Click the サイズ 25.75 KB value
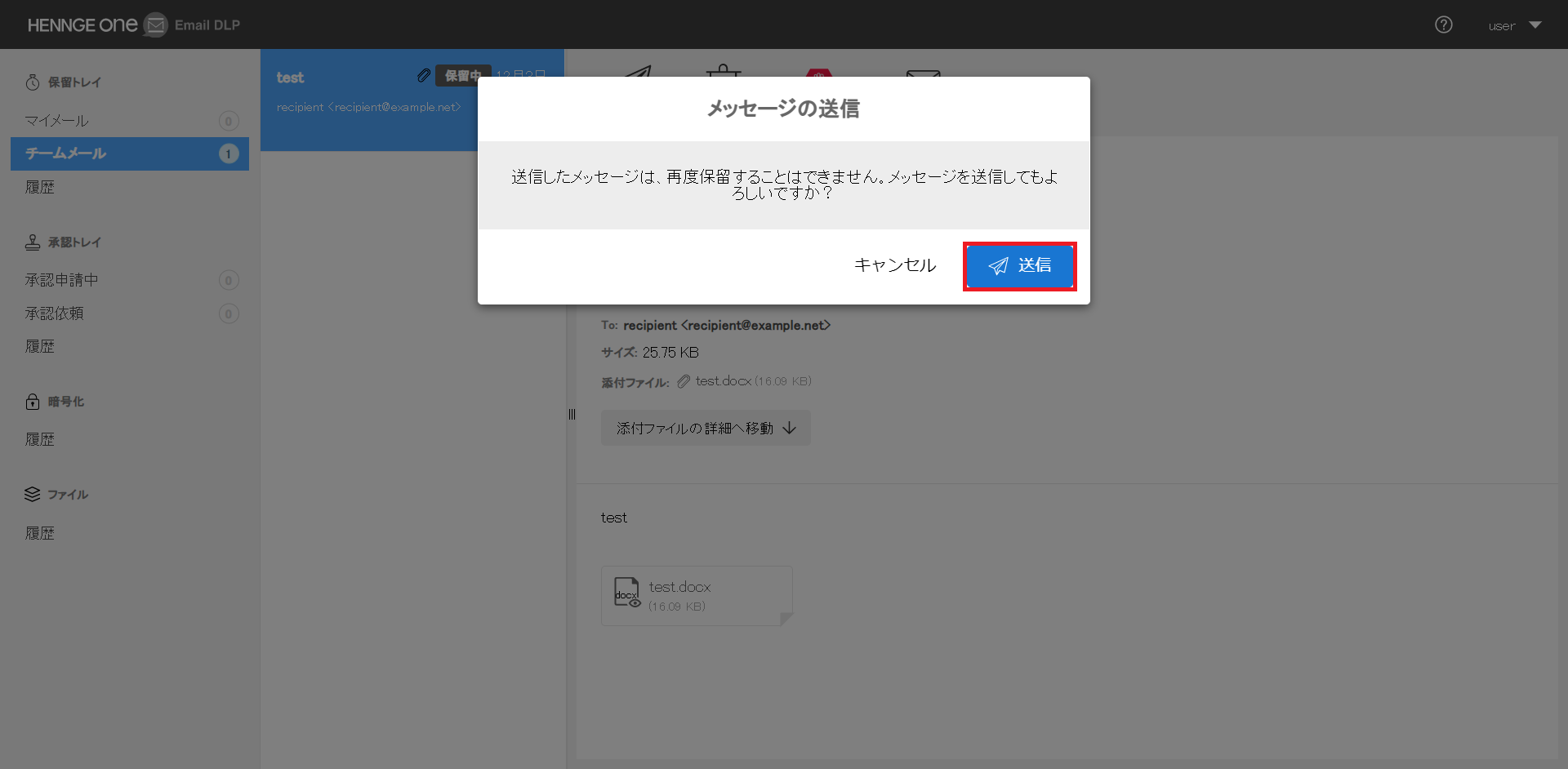This screenshot has width=1568, height=769. [x=670, y=353]
